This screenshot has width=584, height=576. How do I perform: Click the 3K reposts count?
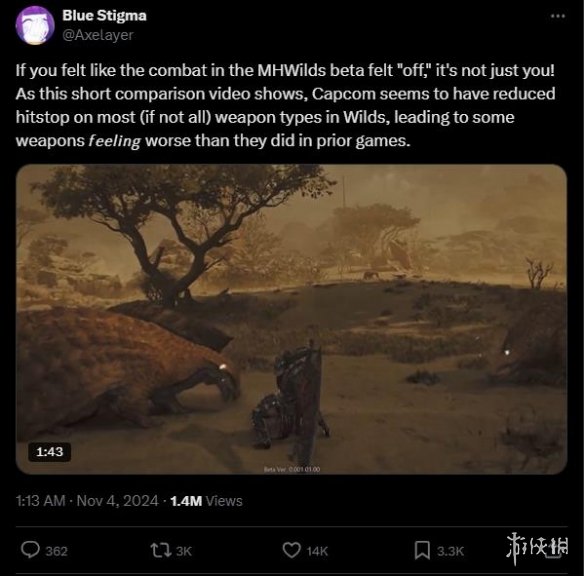pyautogui.click(x=184, y=551)
